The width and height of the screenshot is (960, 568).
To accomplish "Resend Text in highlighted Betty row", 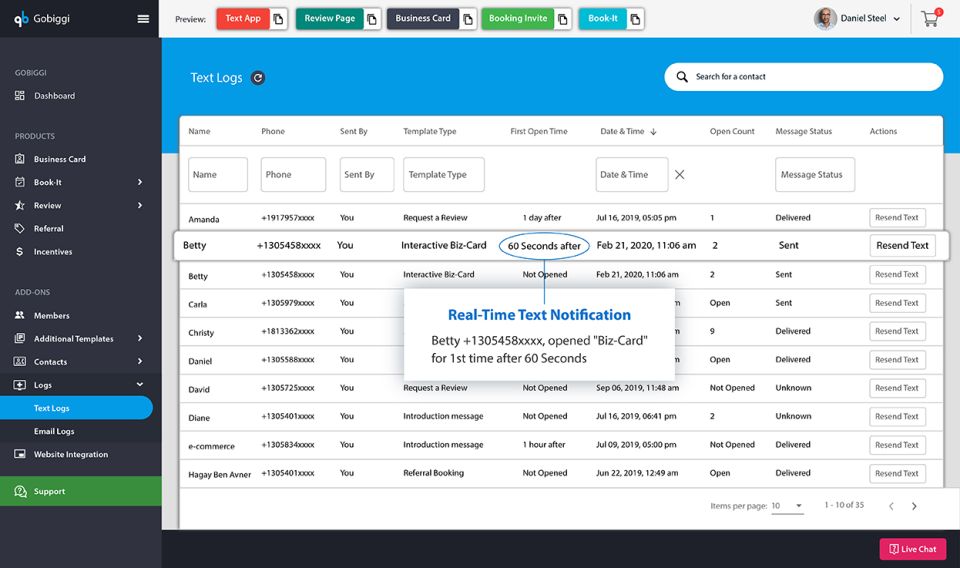I will point(902,245).
